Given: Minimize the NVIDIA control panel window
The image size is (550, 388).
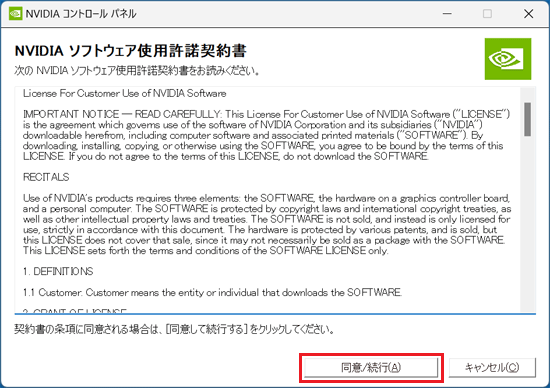Looking at the screenshot, I should [447, 14].
